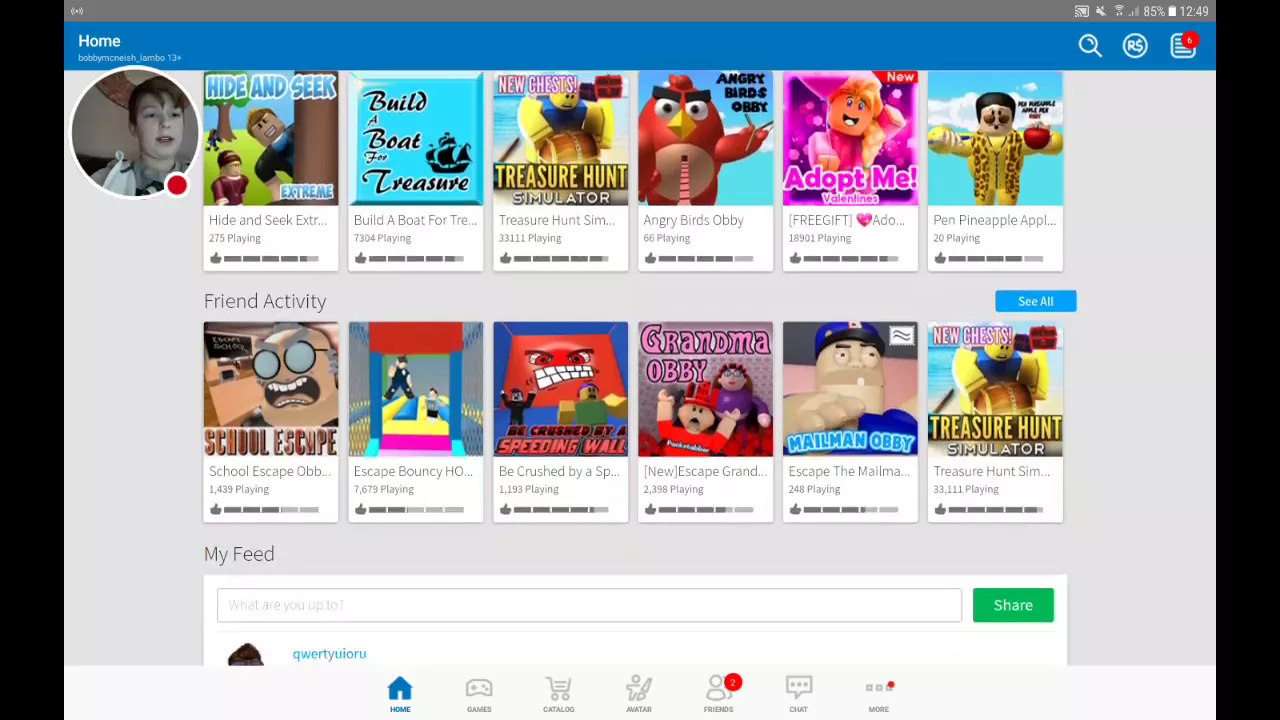The width and height of the screenshot is (1280, 720).
Task: Click the thumbs-up rating icon under Angry Birds Obby
Action: tap(650, 259)
